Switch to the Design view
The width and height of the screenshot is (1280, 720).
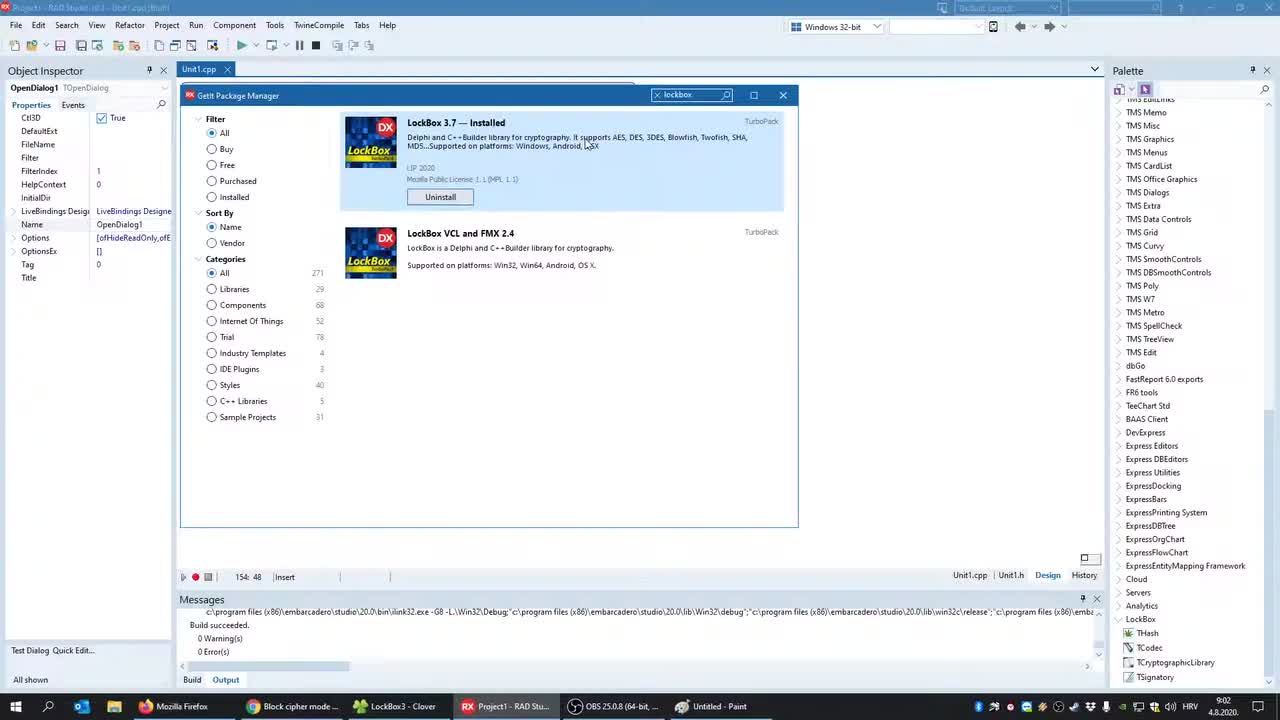(x=1048, y=575)
